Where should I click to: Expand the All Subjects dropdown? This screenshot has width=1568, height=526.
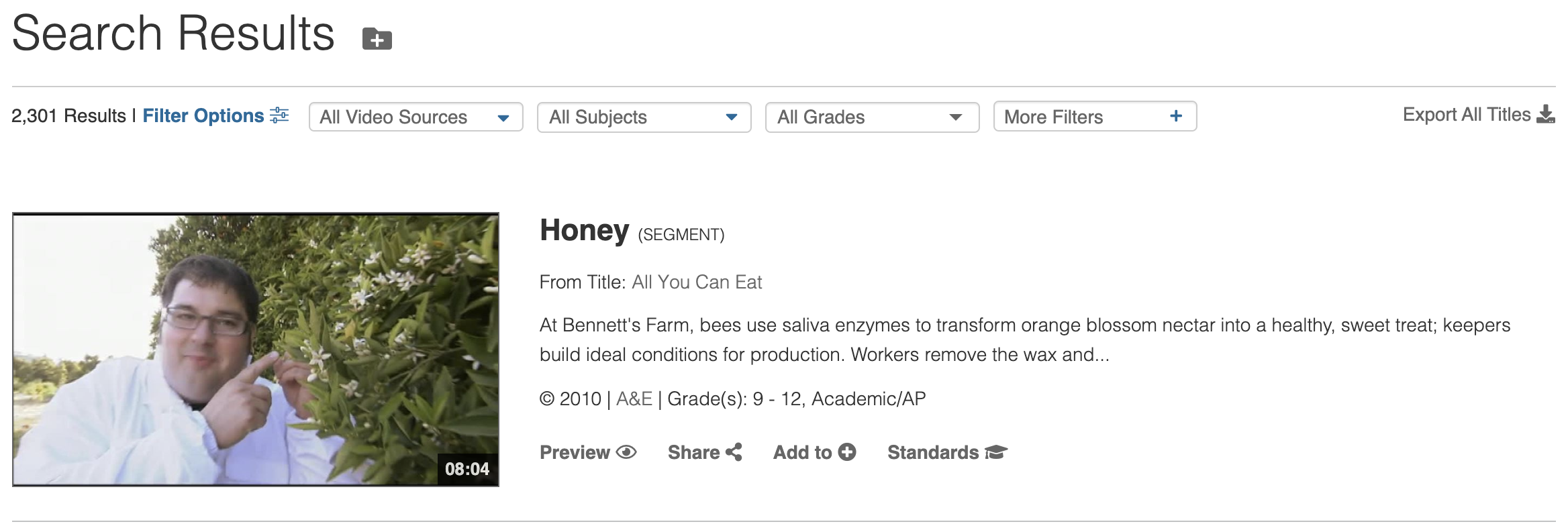coord(644,117)
